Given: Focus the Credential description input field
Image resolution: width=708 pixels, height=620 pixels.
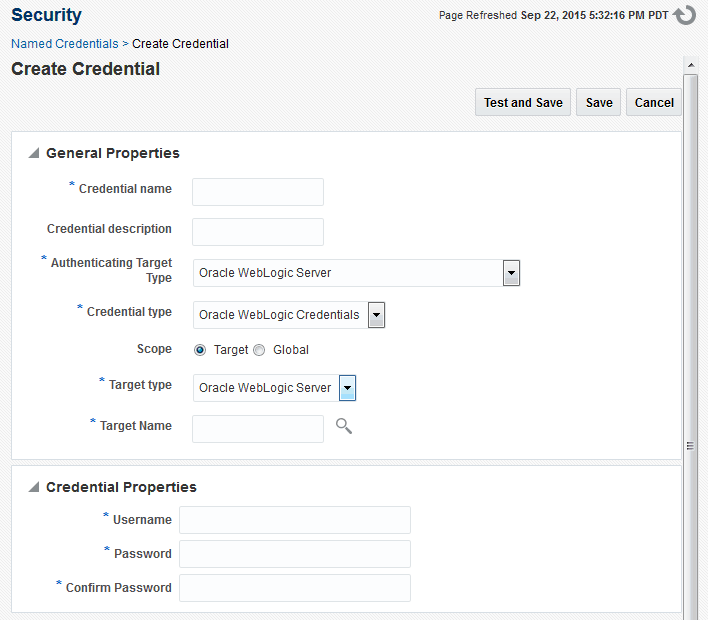Looking at the screenshot, I should tap(258, 232).
